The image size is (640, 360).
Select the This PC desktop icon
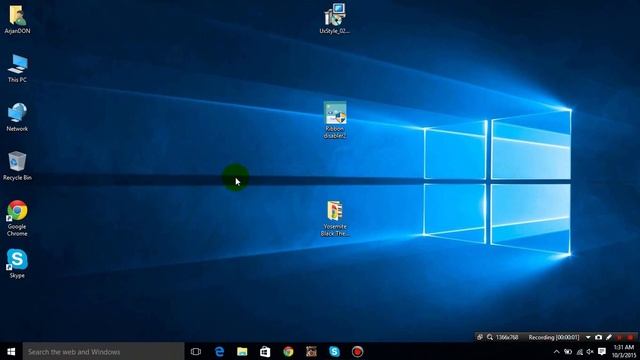pos(17,68)
